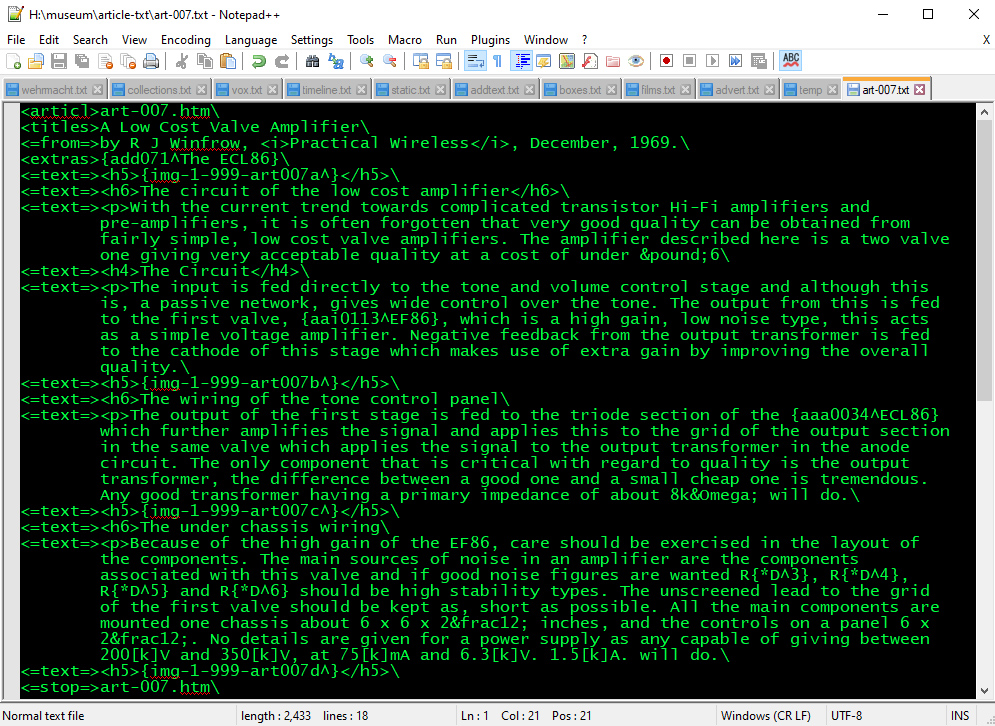
Task: Save the recorded macro icon
Action: [758, 61]
